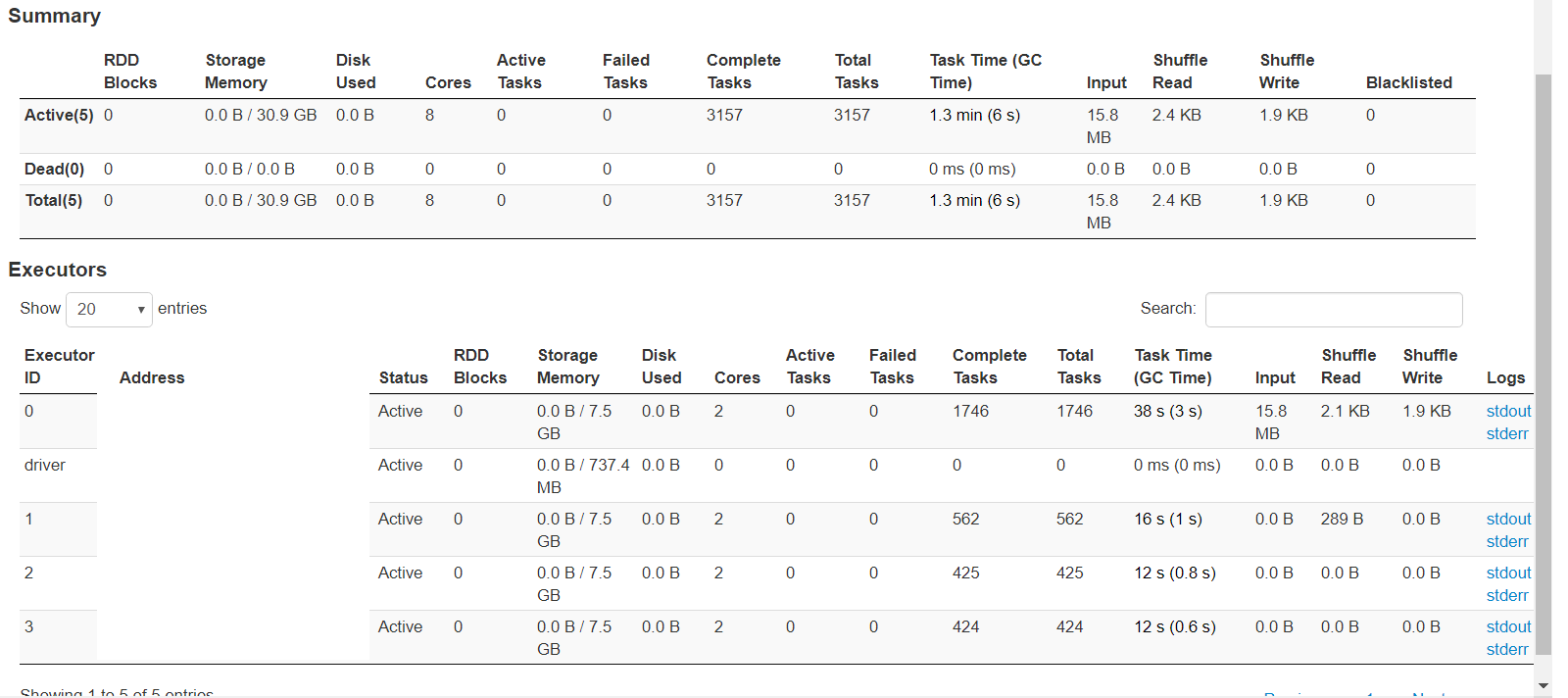Open stdout log for executor 1
1568x698 pixels.
1508,519
